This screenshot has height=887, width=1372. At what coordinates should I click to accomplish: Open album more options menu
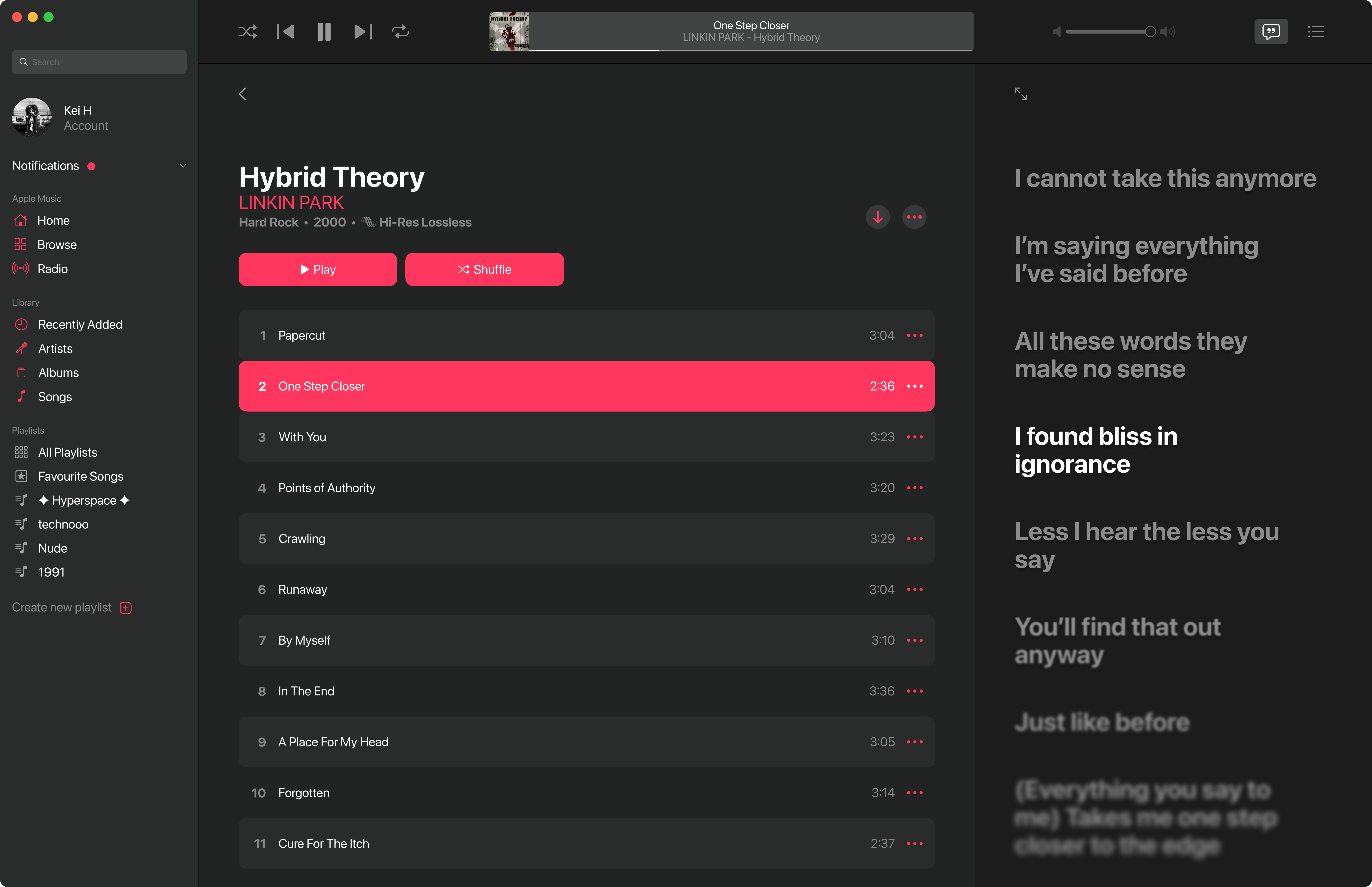click(x=914, y=217)
